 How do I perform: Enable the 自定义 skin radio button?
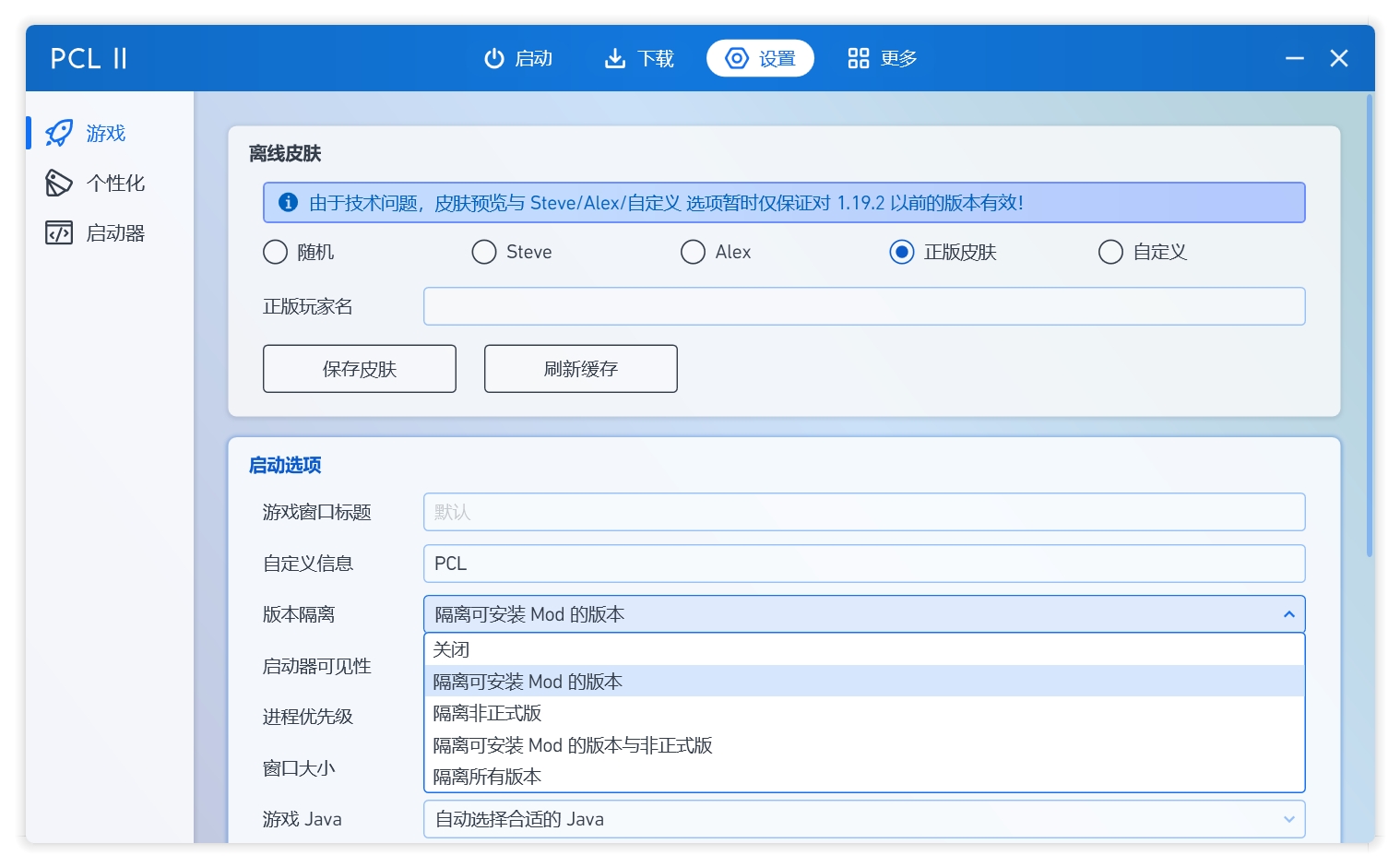[x=1110, y=252]
